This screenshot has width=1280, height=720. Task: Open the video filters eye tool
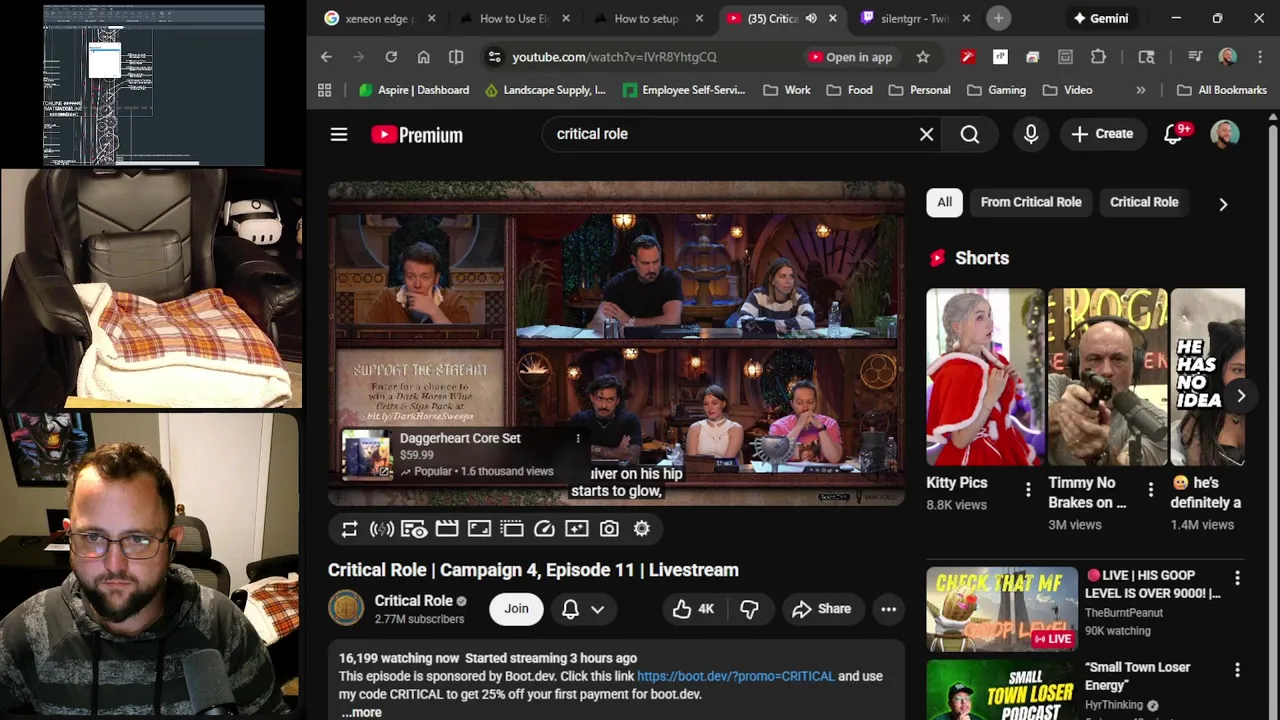pos(414,529)
